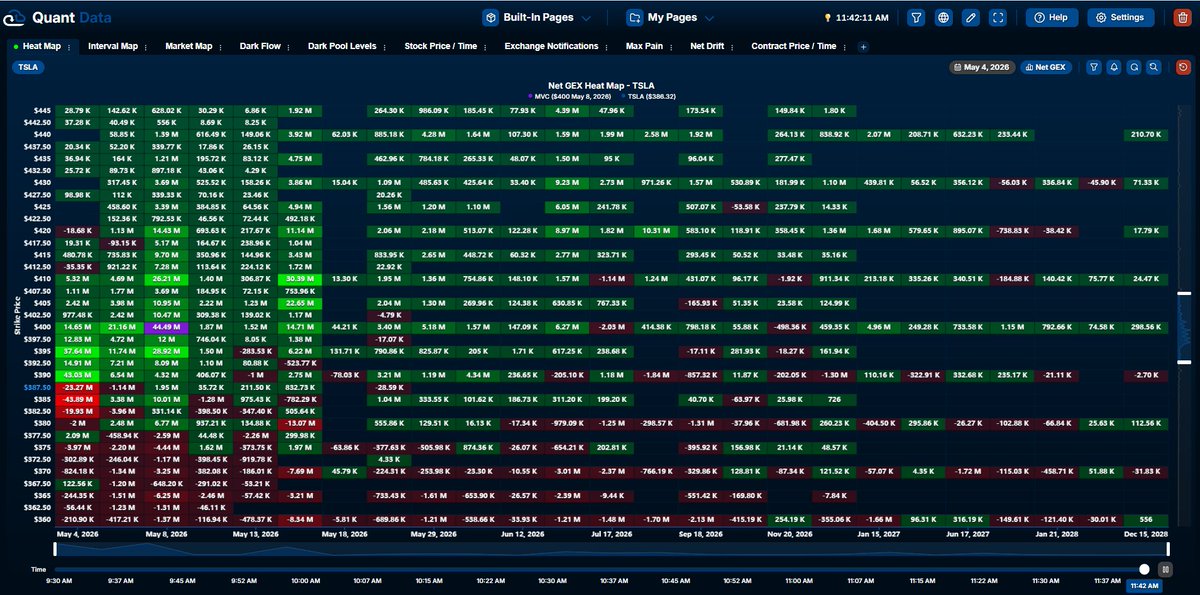
Task: Open the Dark Pool Levels tab
Action: coord(342,46)
